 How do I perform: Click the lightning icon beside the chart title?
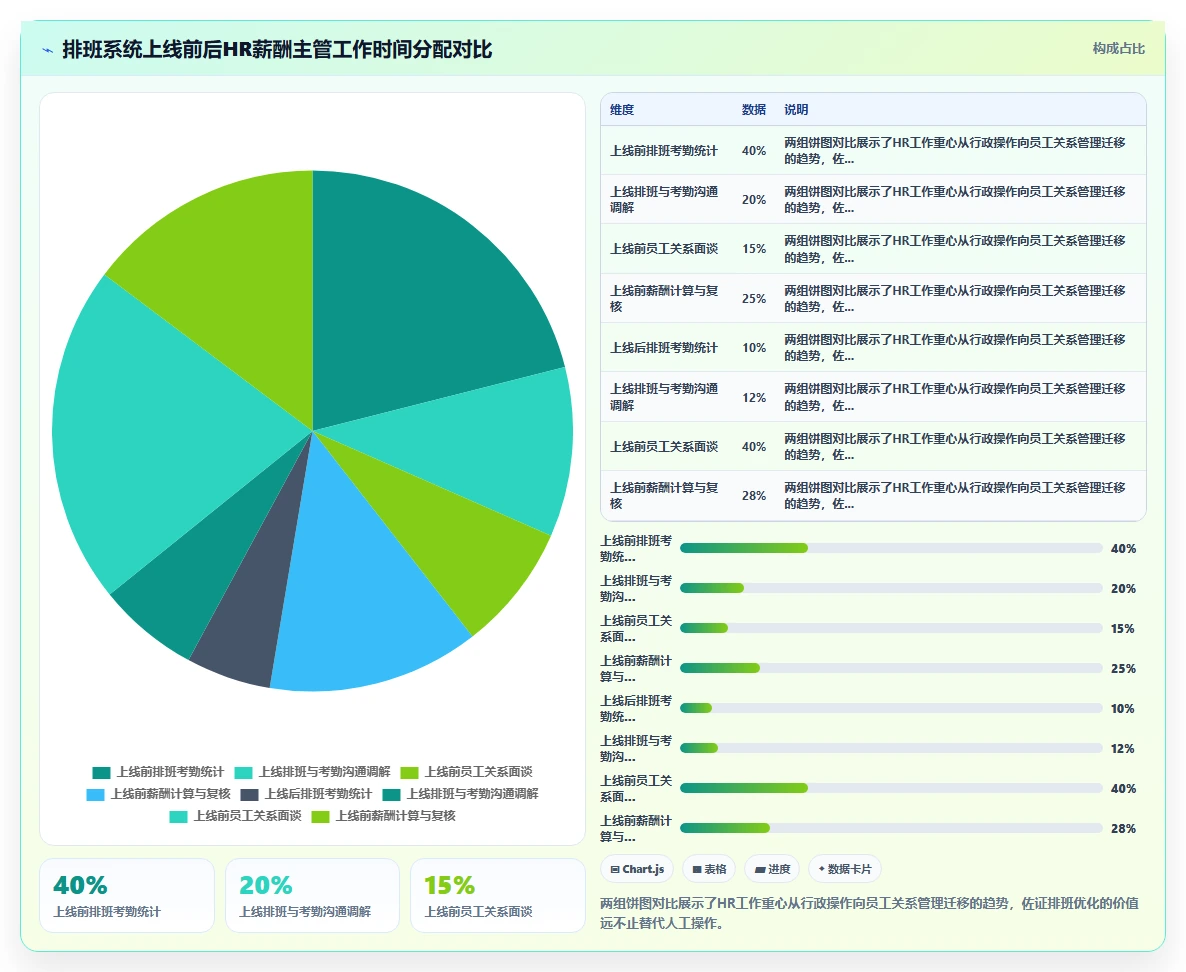48,51
